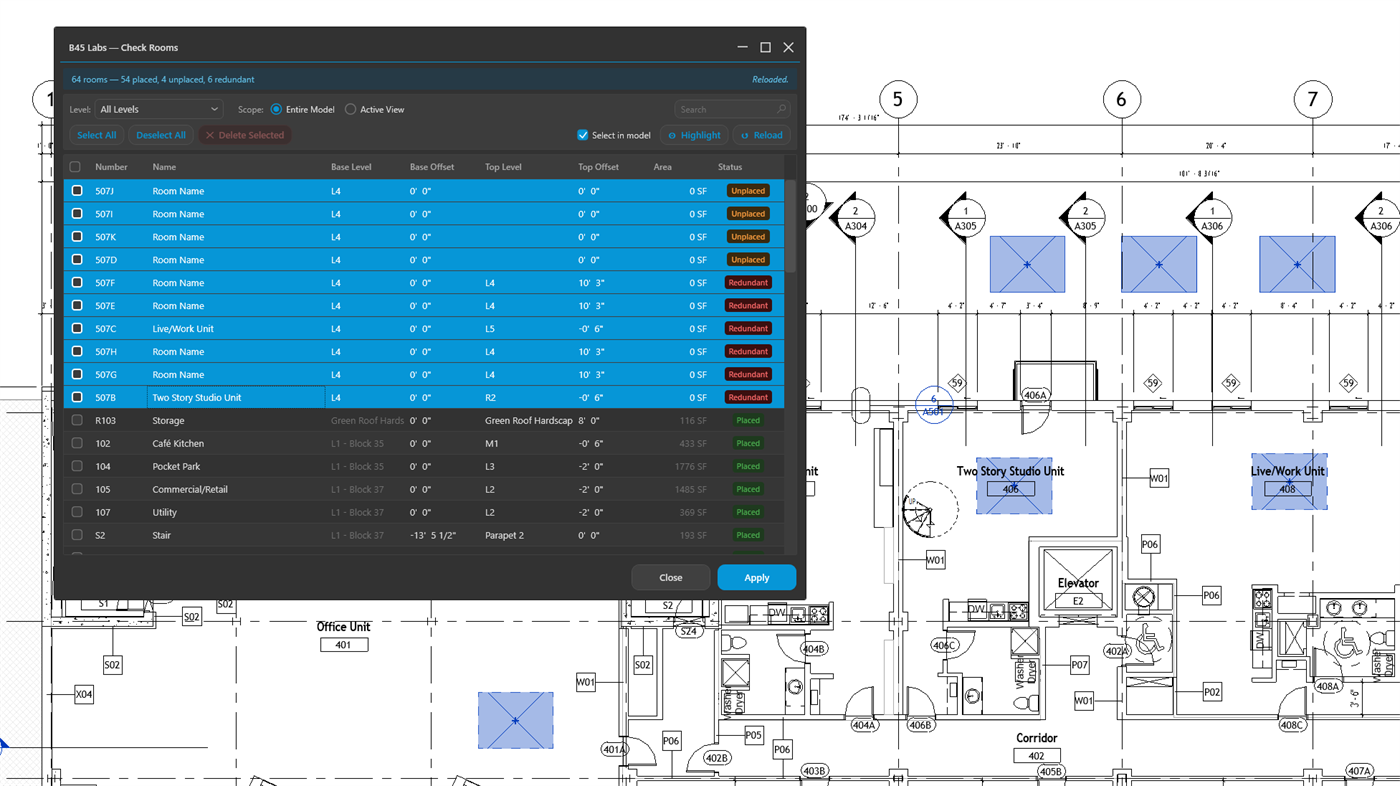
Task: Click grid bubble 5 on the plan
Action: tap(898, 99)
